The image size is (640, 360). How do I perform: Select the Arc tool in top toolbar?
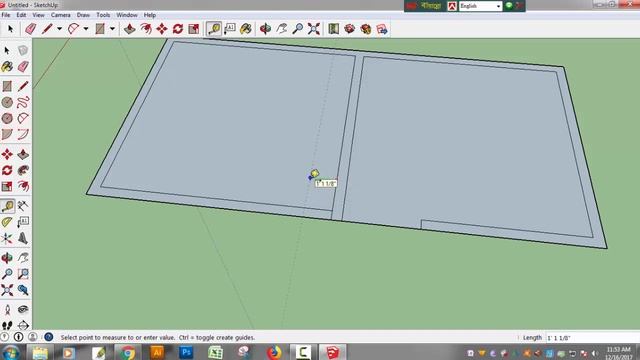click(x=73, y=29)
